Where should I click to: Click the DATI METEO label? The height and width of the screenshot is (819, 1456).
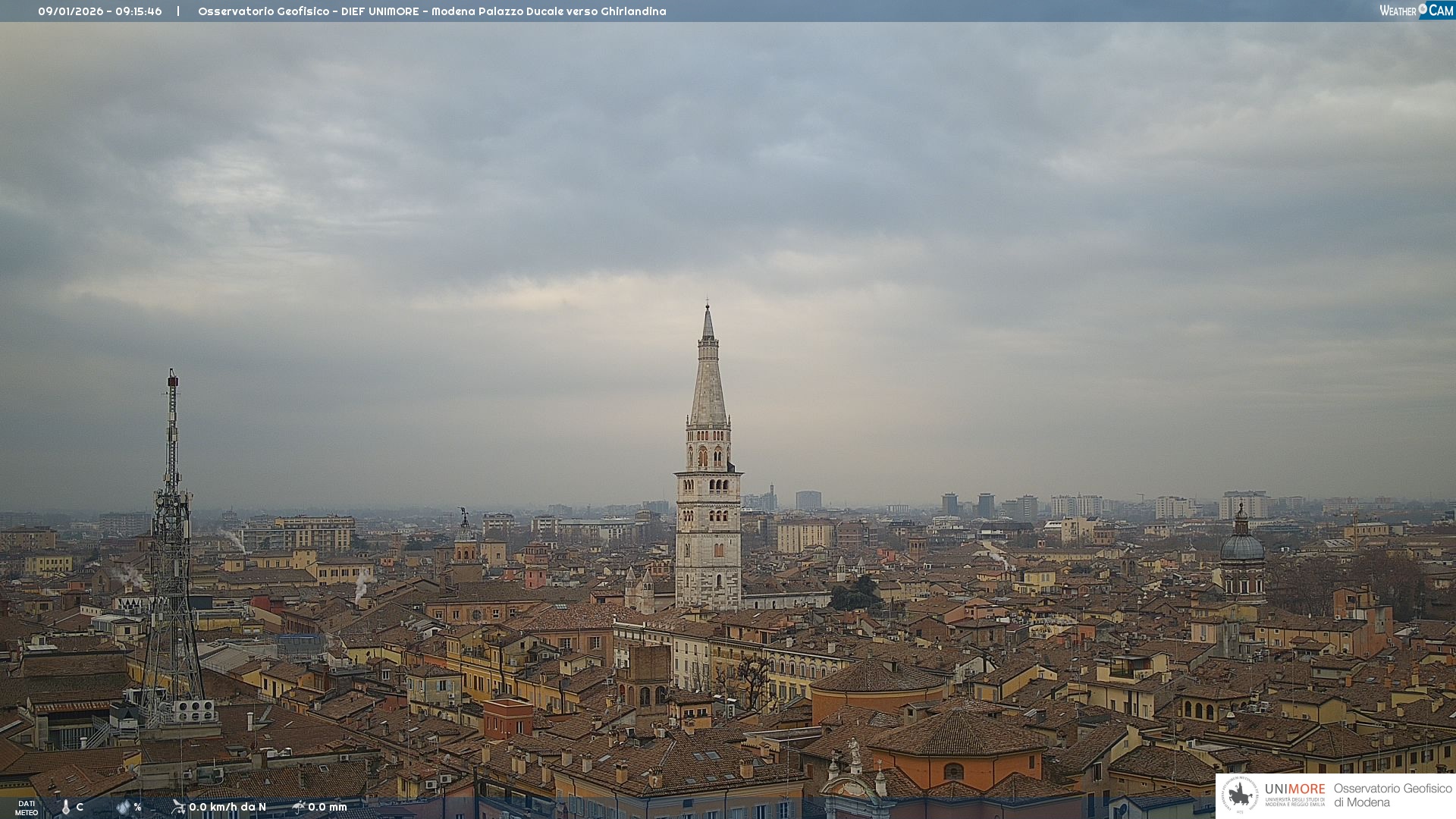(27, 808)
